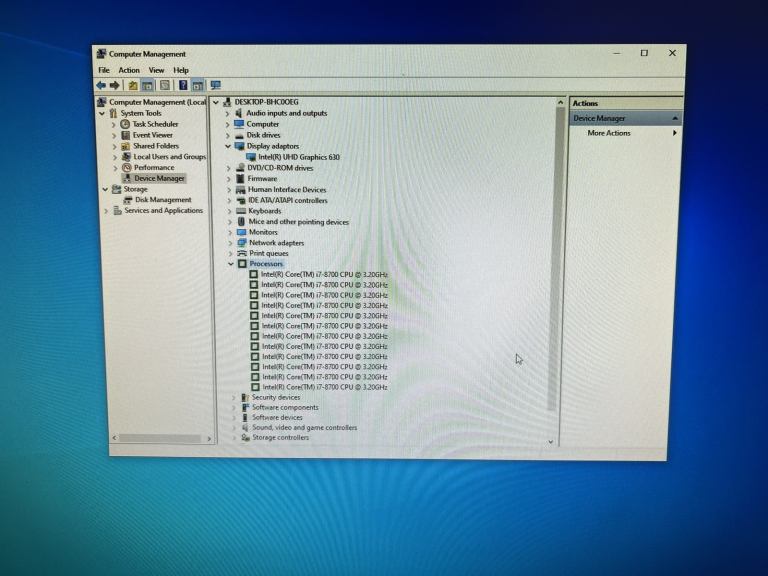
Task: Click the Up one level folder icon
Action: click(x=133, y=86)
